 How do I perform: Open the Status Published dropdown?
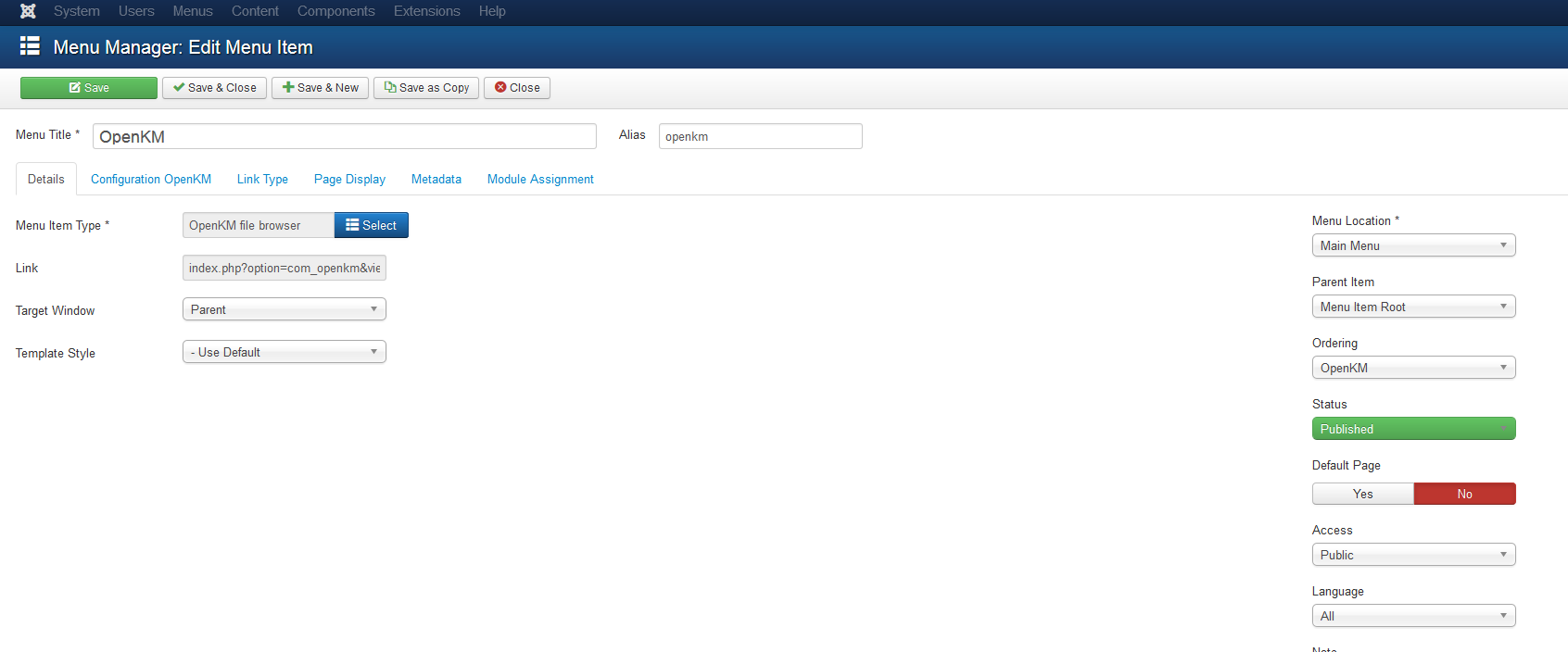(1413, 429)
